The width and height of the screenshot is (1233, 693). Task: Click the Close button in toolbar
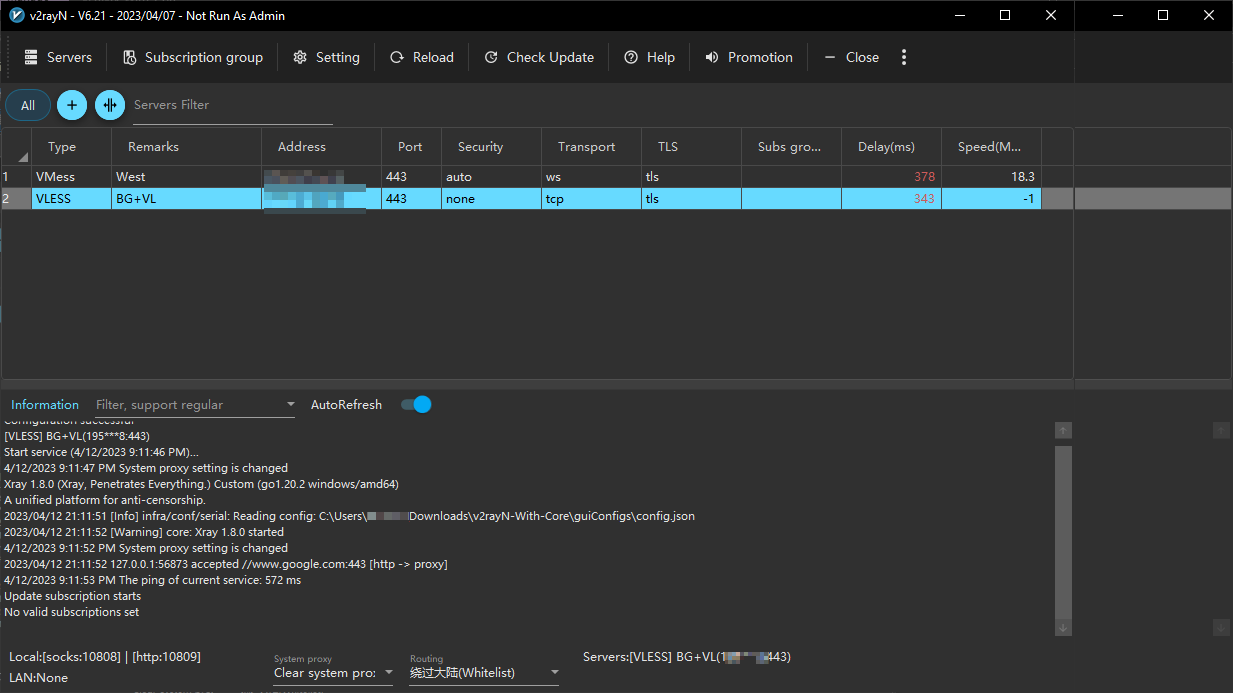(851, 57)
